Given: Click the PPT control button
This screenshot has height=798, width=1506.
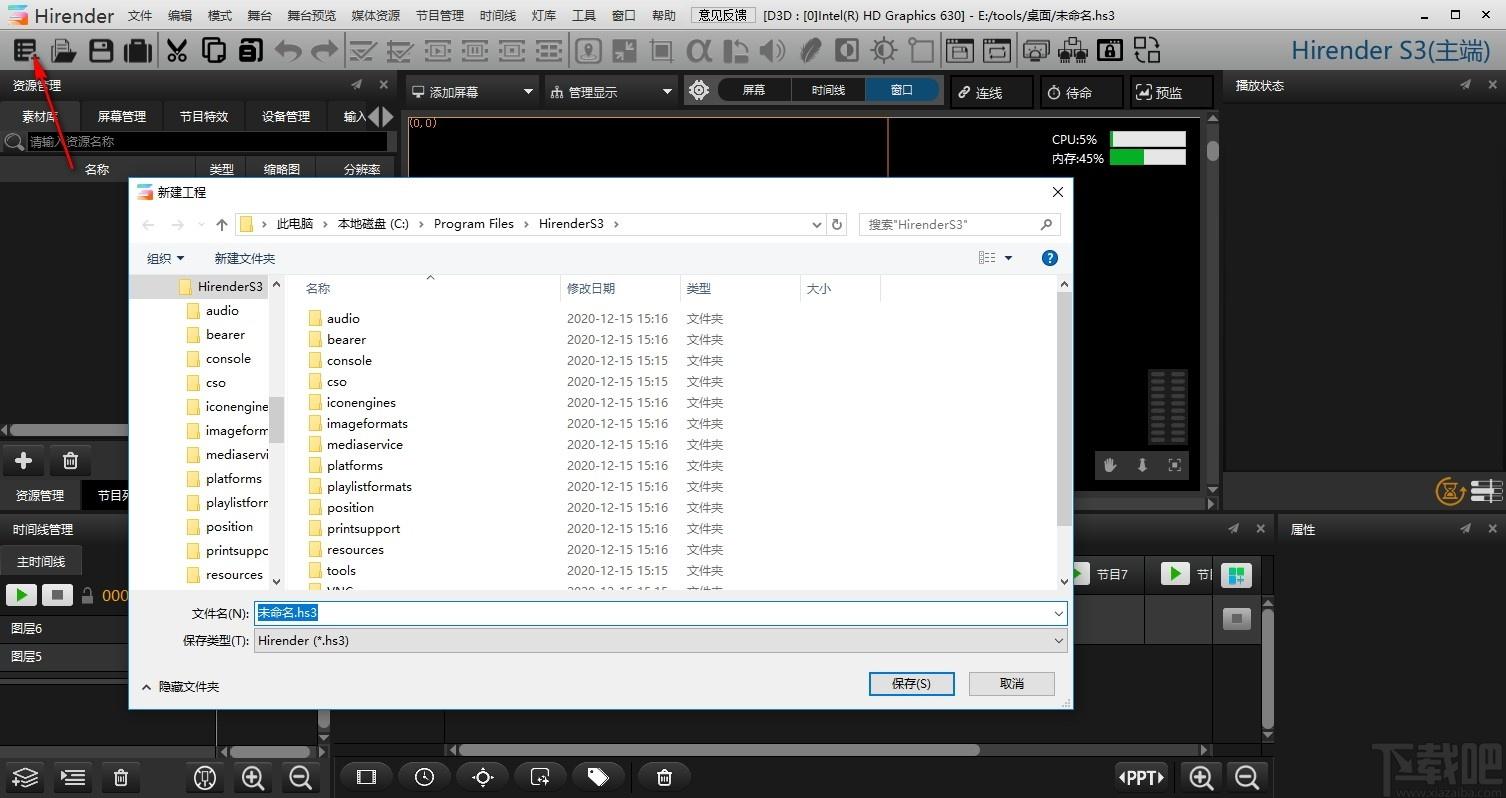Looking at the screenshot, I should click(x=1141, y=777).
